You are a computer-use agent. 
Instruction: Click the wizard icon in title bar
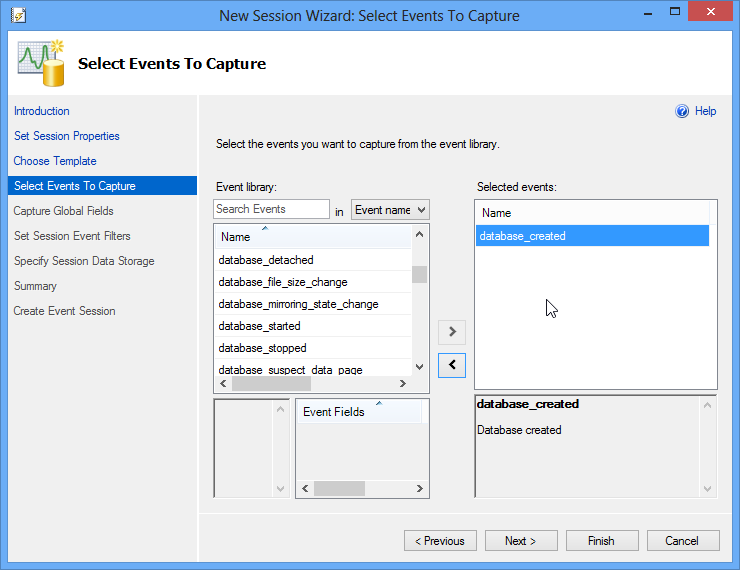click(x=17, y=15)
